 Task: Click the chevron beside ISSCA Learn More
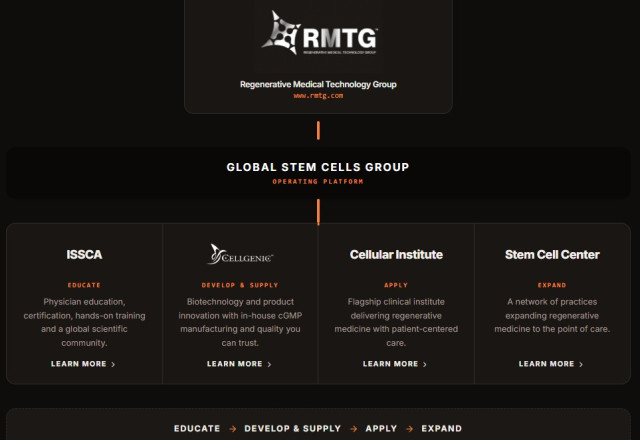click(x=113, y=364)
